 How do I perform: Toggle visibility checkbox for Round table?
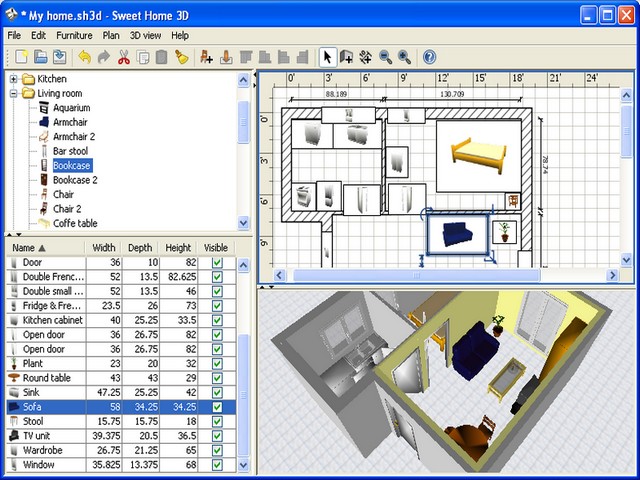(x=217, y=378)
